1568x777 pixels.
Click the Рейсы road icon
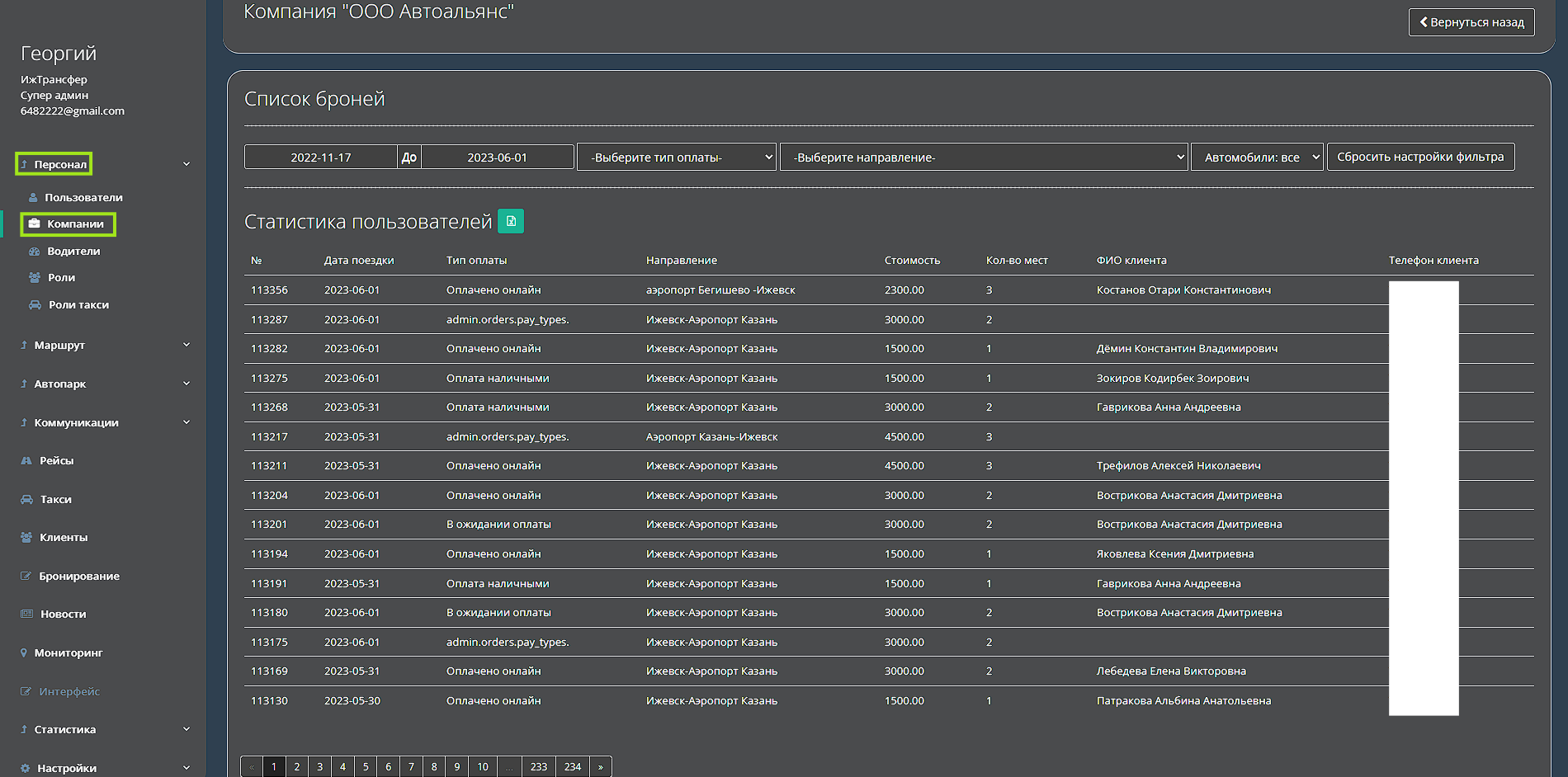click(x=26, y=461)
